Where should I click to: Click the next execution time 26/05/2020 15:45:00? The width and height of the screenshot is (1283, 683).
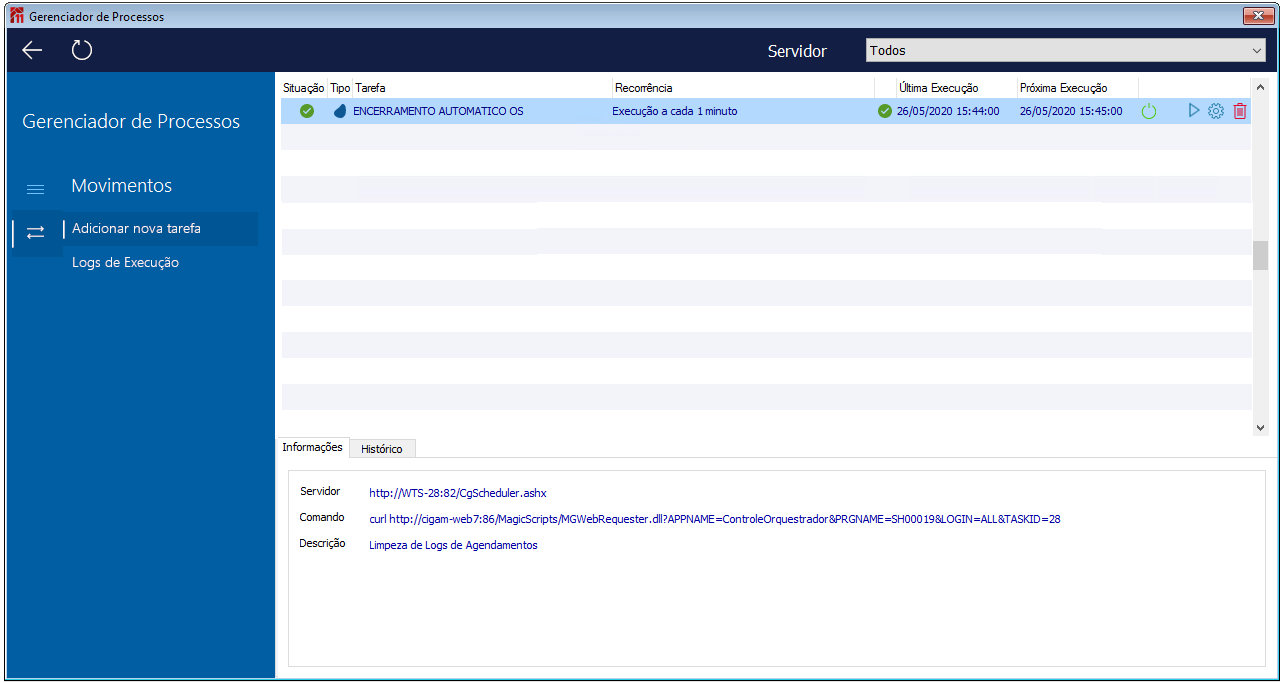(1071, 111)
